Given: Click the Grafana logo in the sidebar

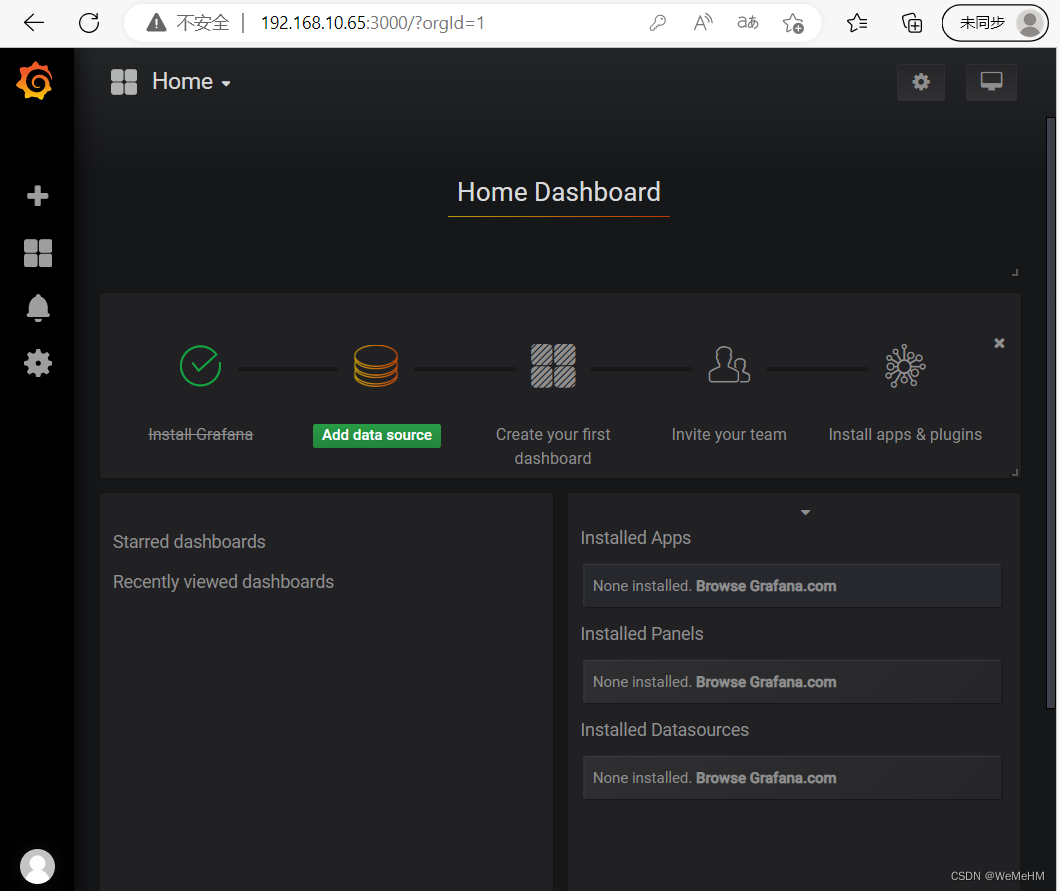Looking at the screenshot, I should pos(34,81).
